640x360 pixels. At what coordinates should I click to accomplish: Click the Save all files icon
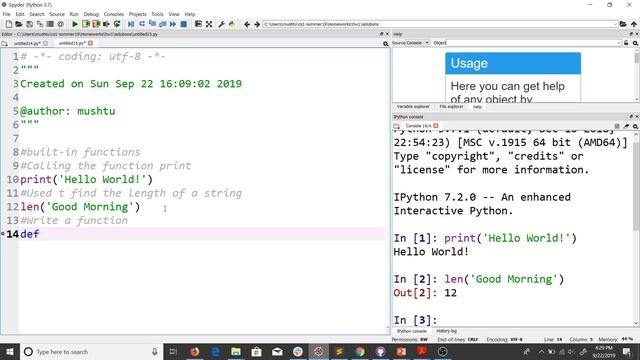40,24
